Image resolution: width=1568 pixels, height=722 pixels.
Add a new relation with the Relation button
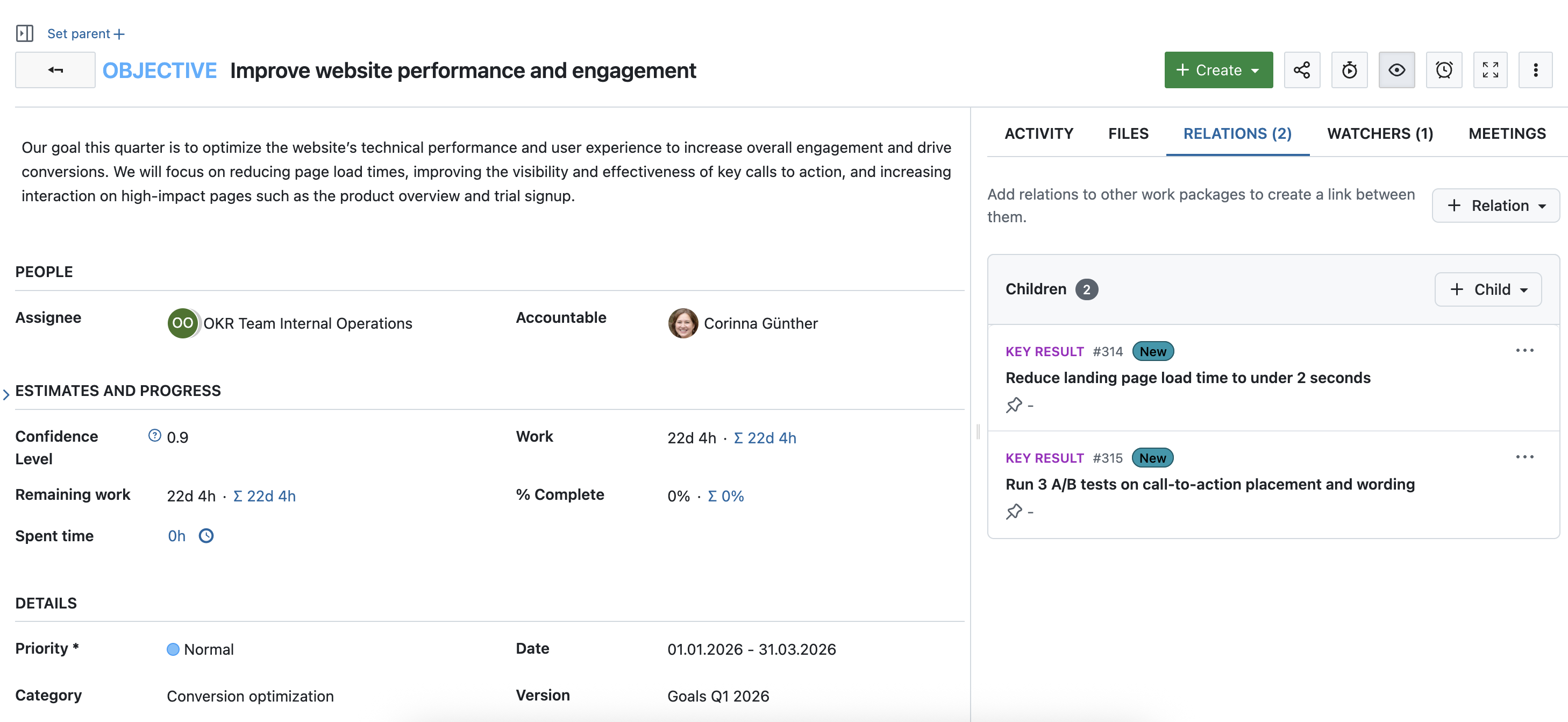(x=1495, y=206)
